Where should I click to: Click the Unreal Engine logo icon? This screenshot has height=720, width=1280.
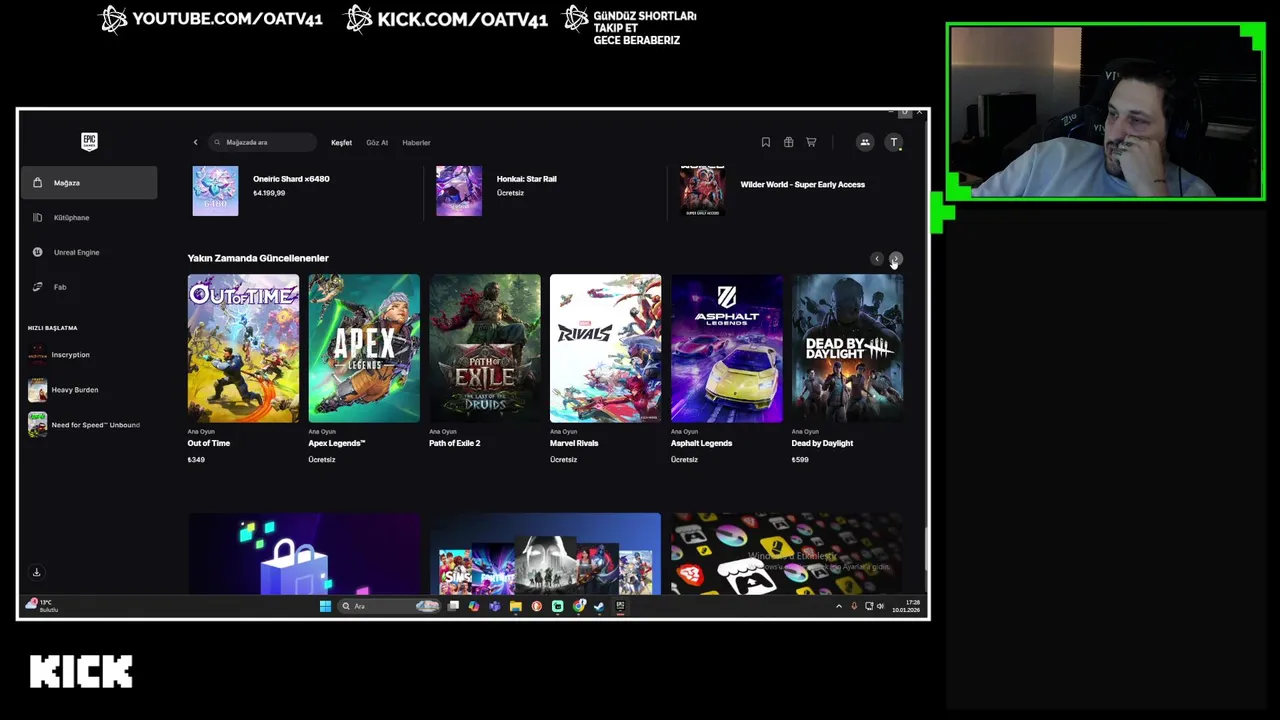(37, 252)
